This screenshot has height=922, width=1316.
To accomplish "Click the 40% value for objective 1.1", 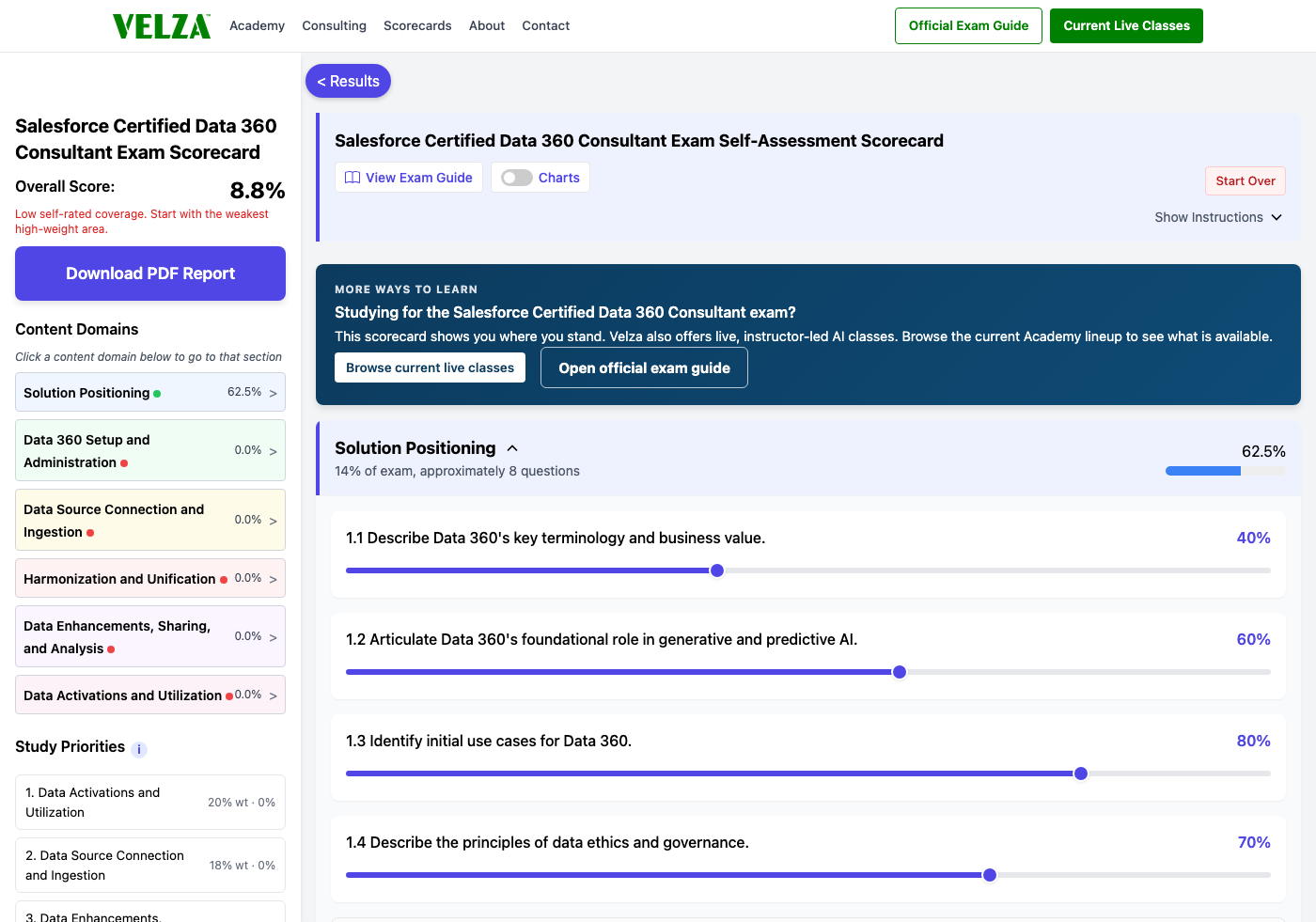I will click(1253, 538).
